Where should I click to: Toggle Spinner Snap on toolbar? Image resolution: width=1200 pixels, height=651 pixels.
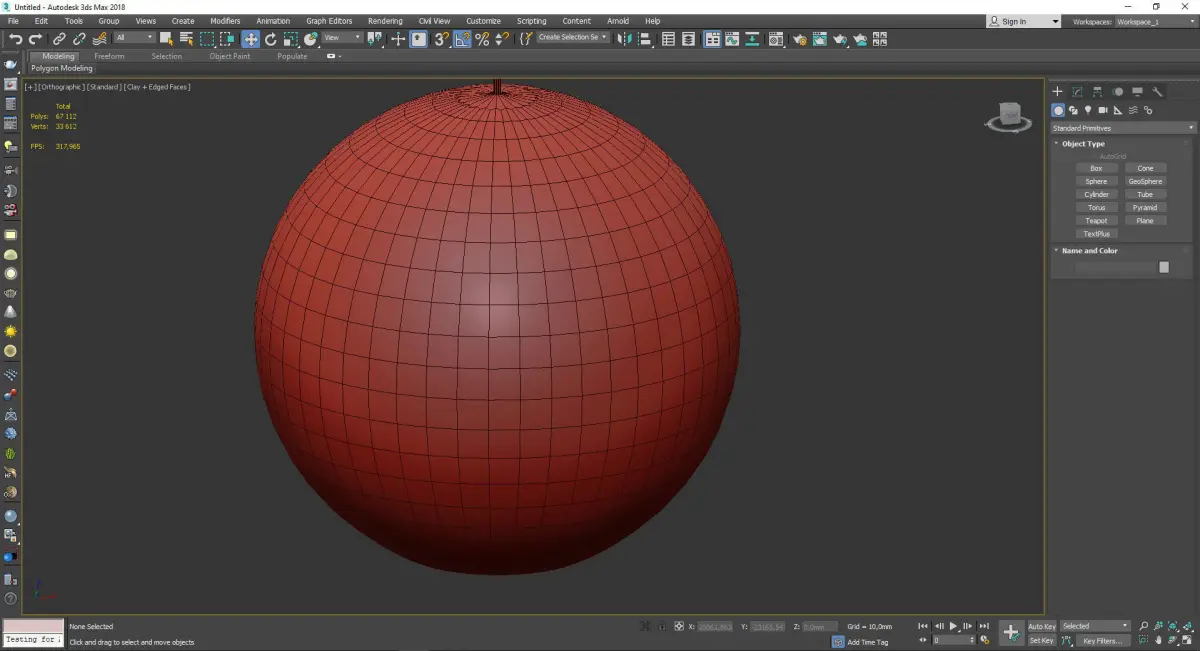tap(503, 39)
